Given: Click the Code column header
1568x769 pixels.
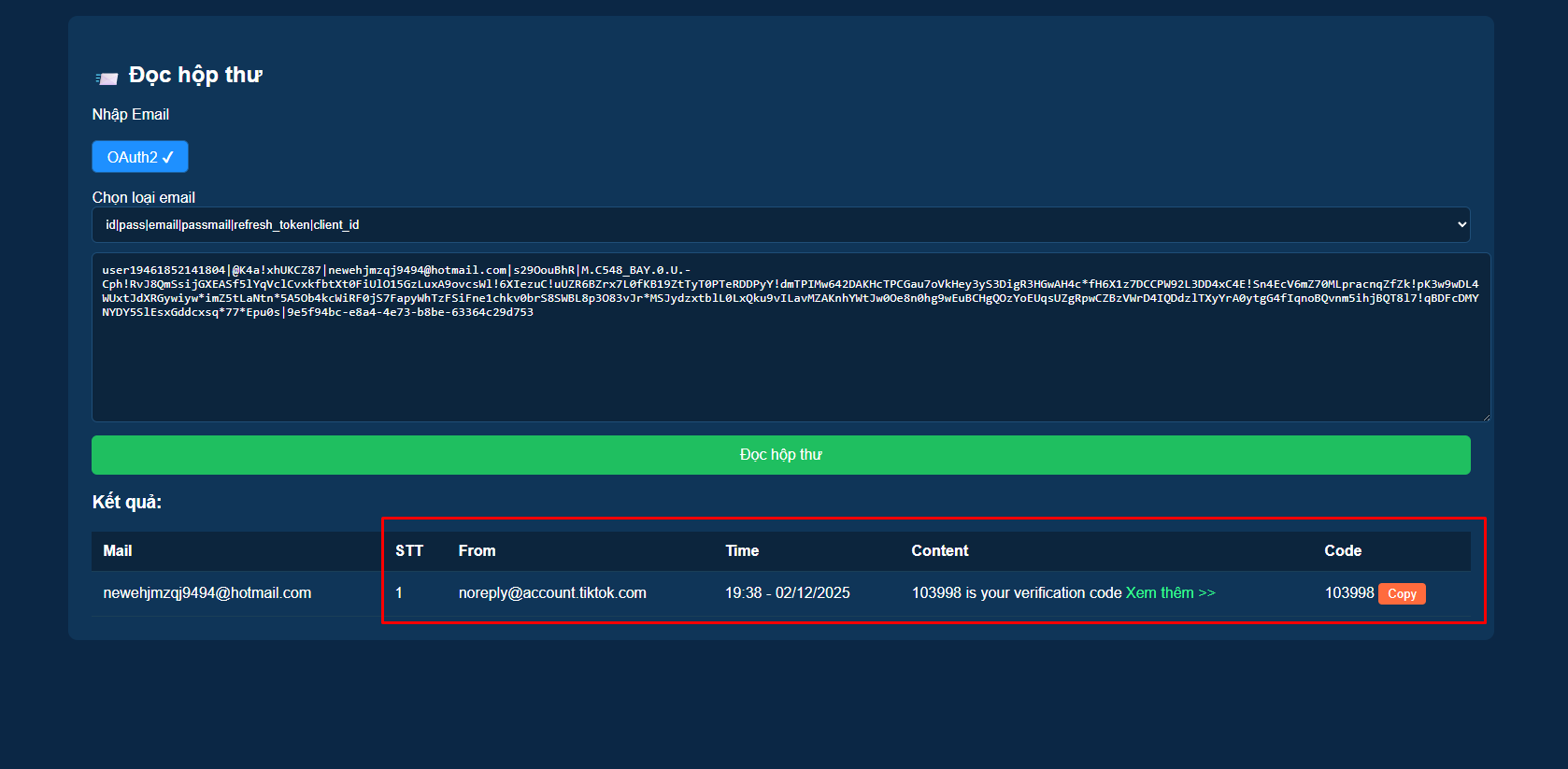Looking at the screenshot, I should point(1342,551).
